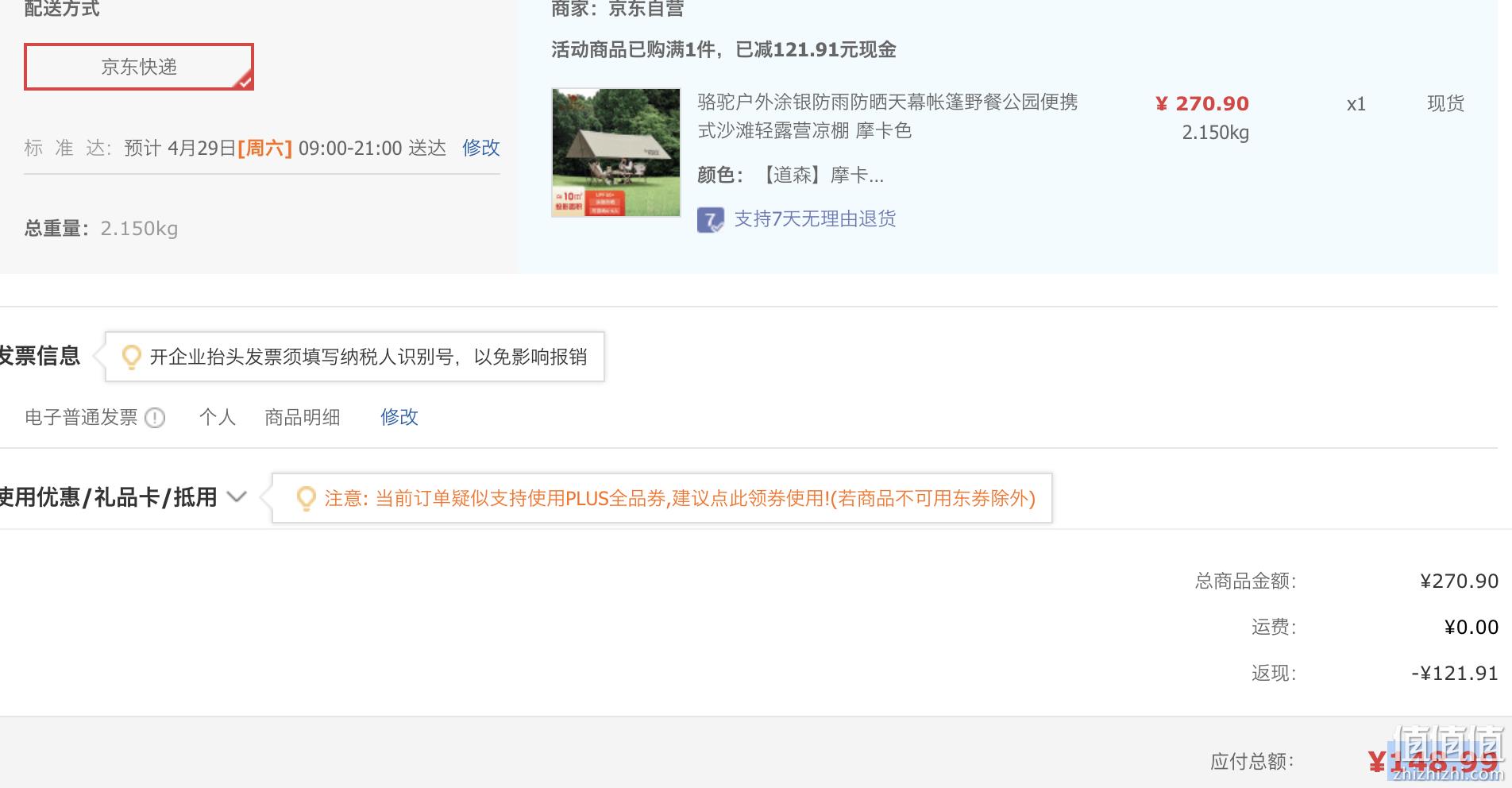Click the red ¥270.90 product price
The width and height of the screenshot is (1512, 788).
pos(1201,104)
